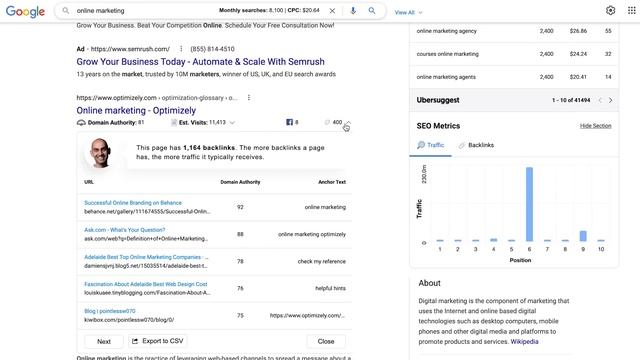The width and height of the screenshot is (640, 360).
Task: Open the Online marketing - Optimizely result
Action: 136,110
